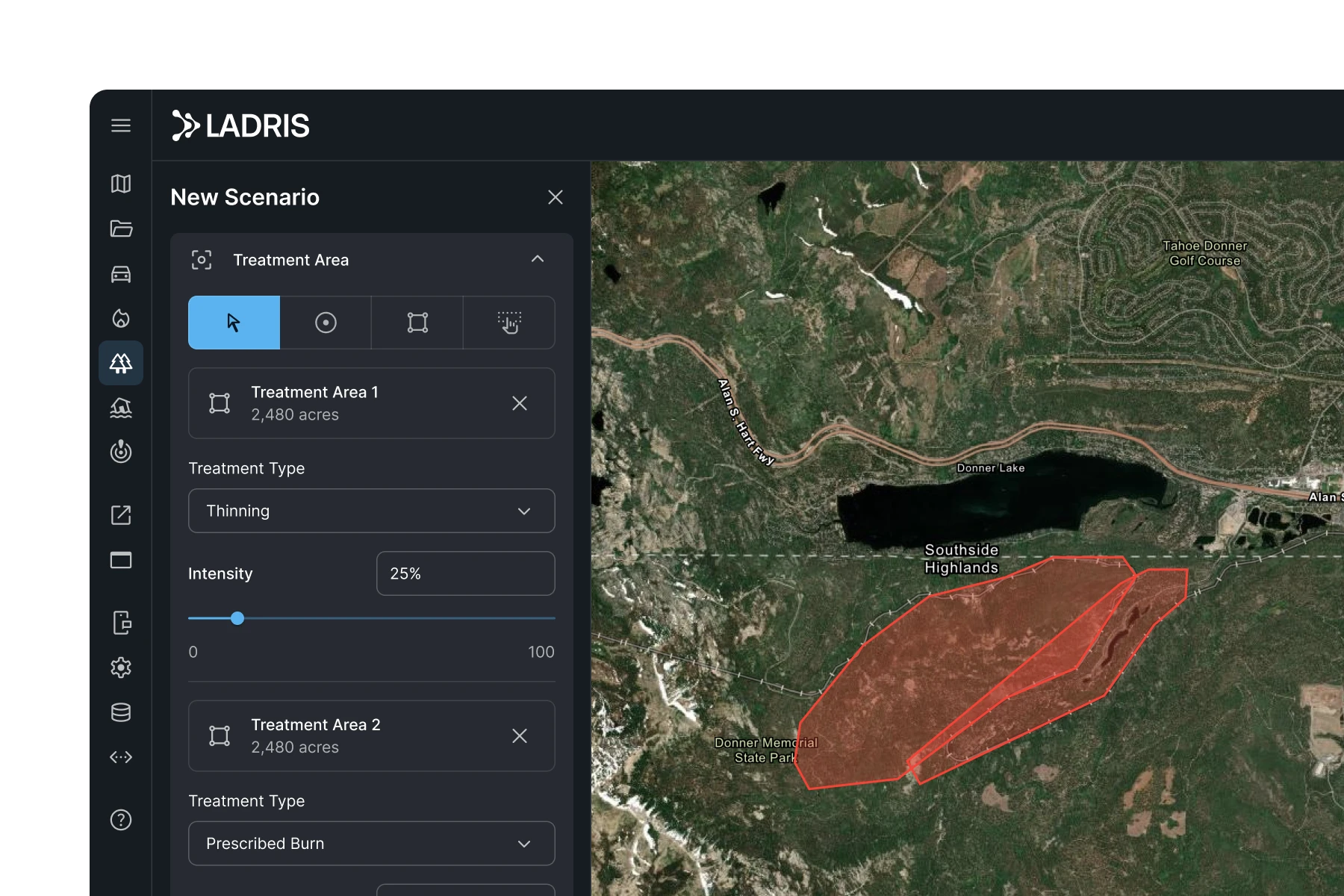Open the hamburger menu at top left
This screenshot has height=896, width=1344.
pyautogui.click(x=121, y=125)
